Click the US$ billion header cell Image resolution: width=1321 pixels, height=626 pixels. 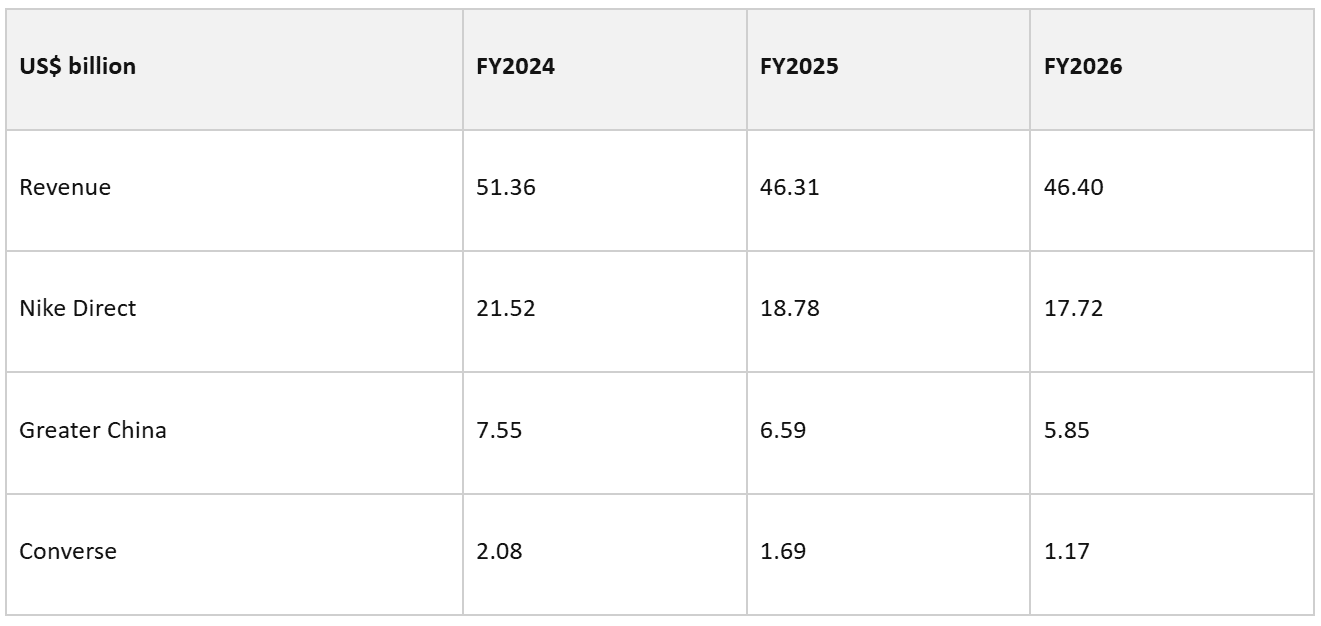(234, 69)
